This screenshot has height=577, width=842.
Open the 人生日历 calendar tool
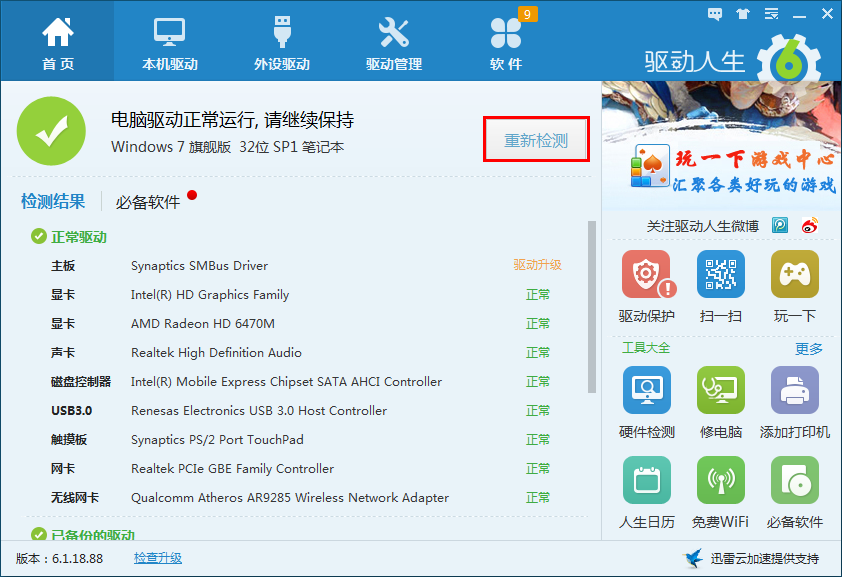click(x=646, y=481)
